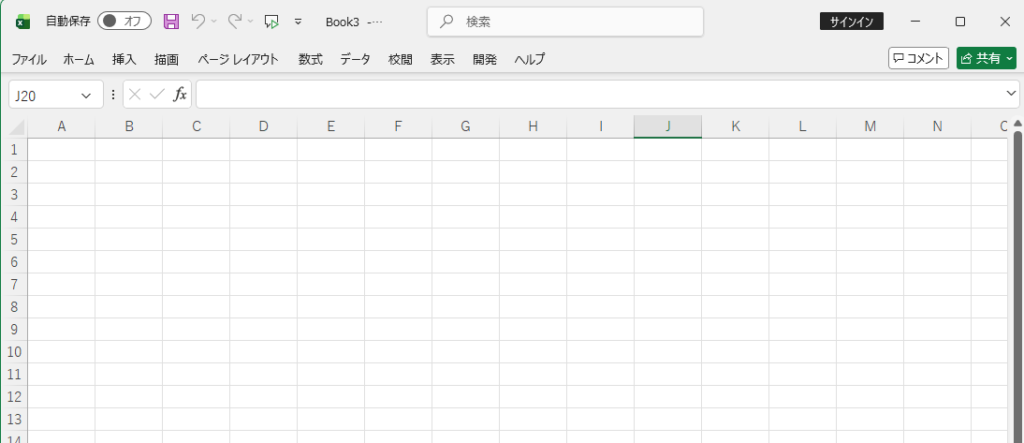Click the コメント comments button
This screenshot has height=443, width=1024.
(x=918, y=59)
